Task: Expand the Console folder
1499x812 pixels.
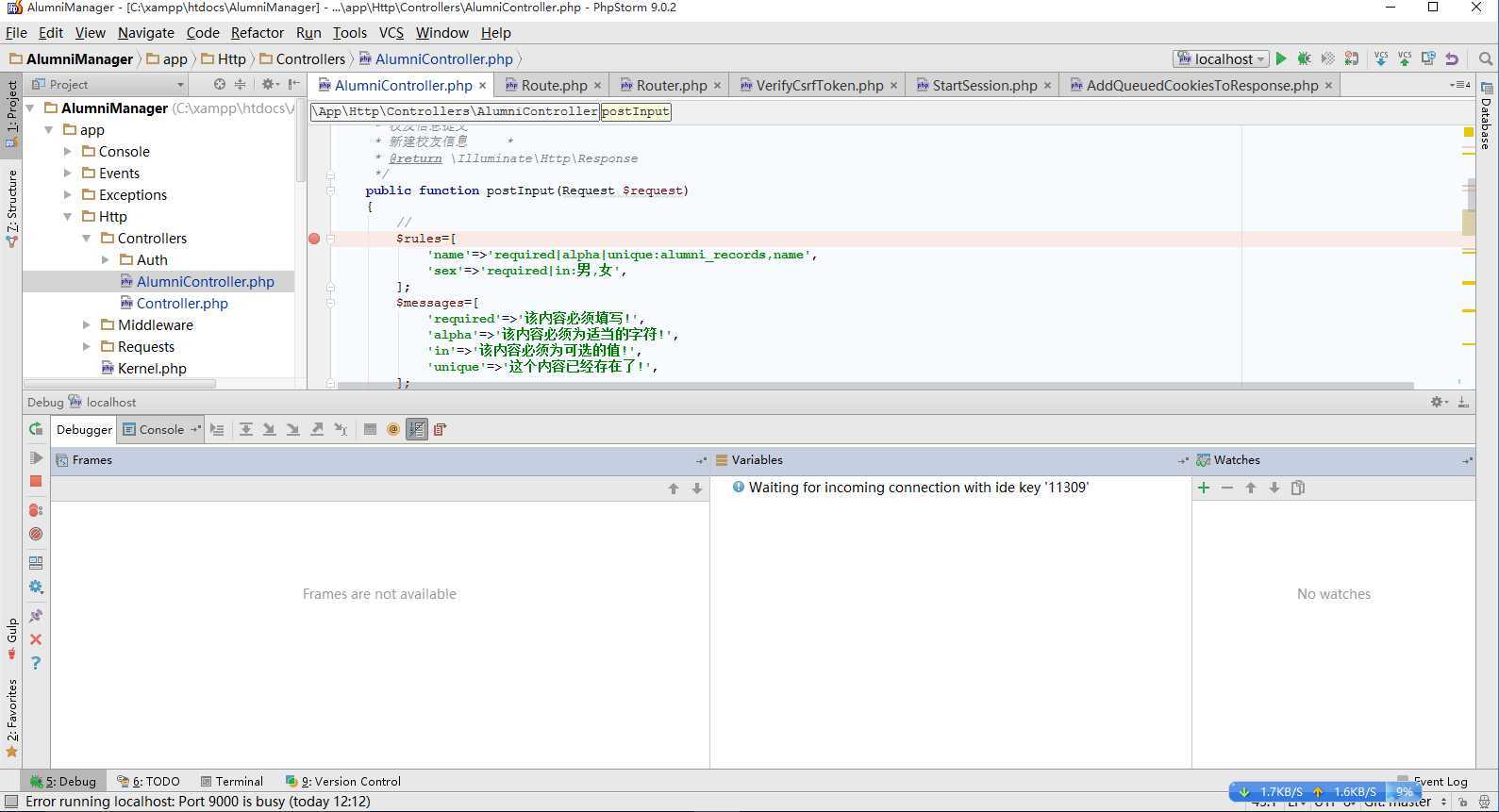Action: pos(67,152)
